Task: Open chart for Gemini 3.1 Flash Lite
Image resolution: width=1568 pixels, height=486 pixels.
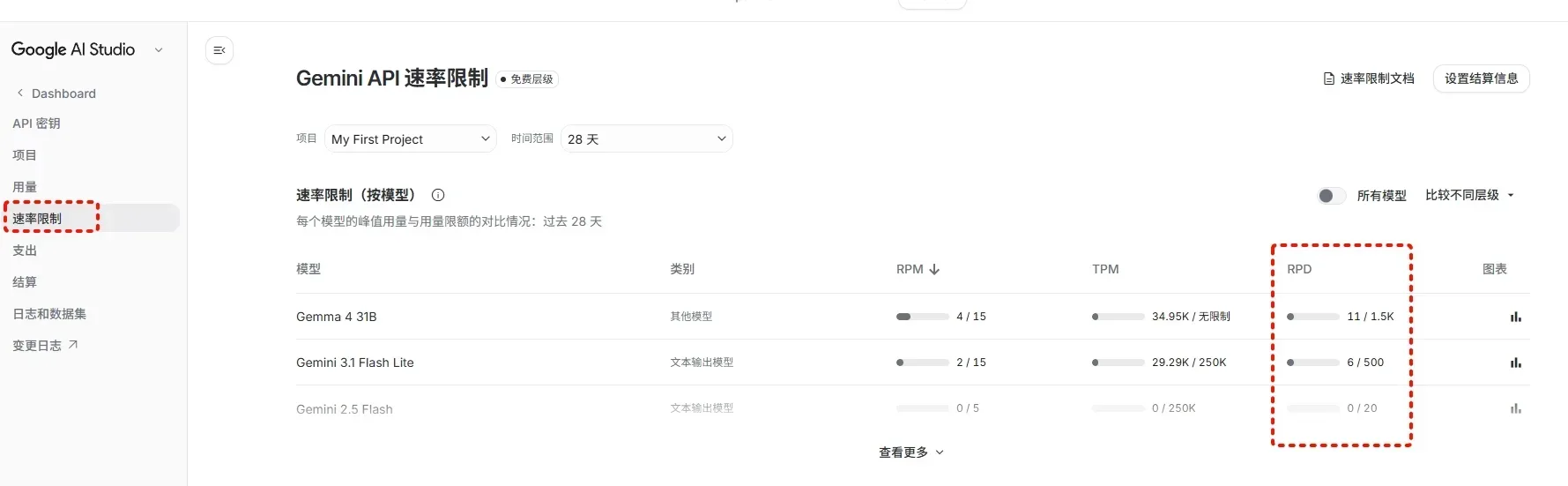Action: pos(1515,363)
